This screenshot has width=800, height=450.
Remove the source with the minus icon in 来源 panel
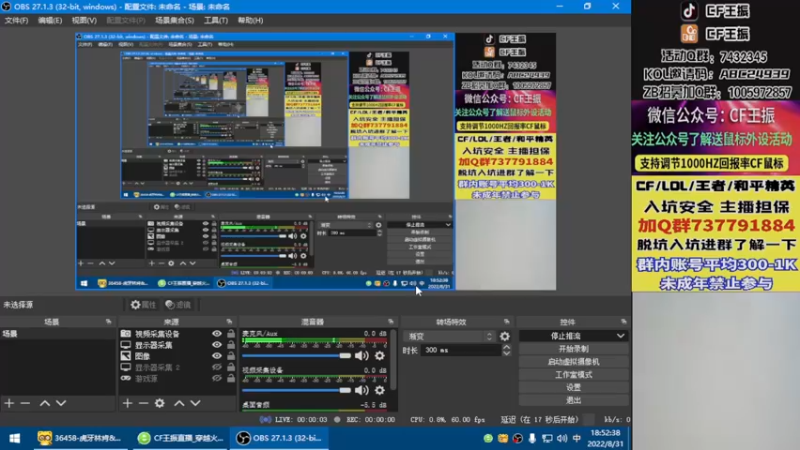click(x=143, y=403)
